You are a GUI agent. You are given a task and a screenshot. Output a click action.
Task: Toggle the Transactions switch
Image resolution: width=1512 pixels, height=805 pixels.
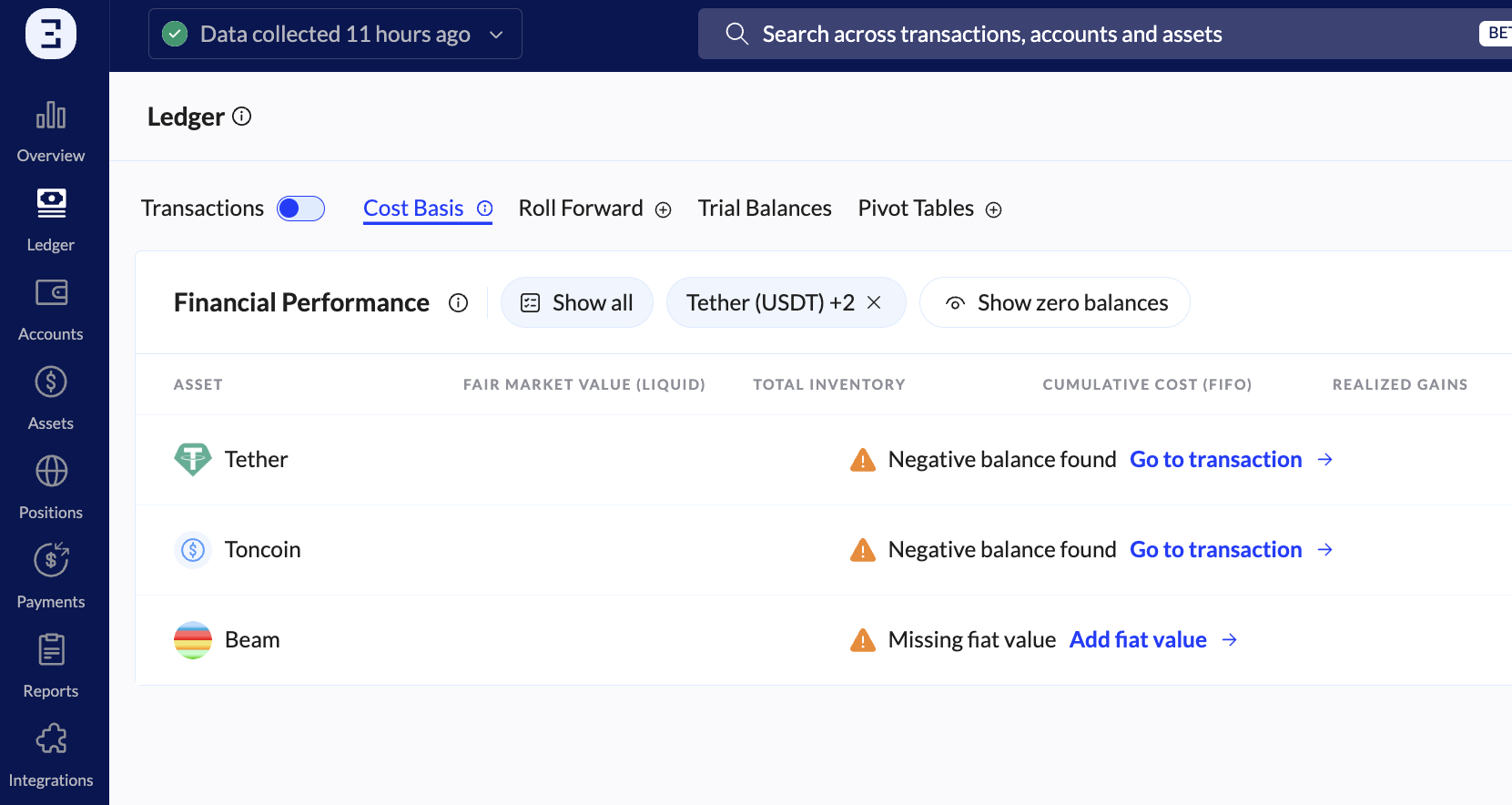[300, 209]
